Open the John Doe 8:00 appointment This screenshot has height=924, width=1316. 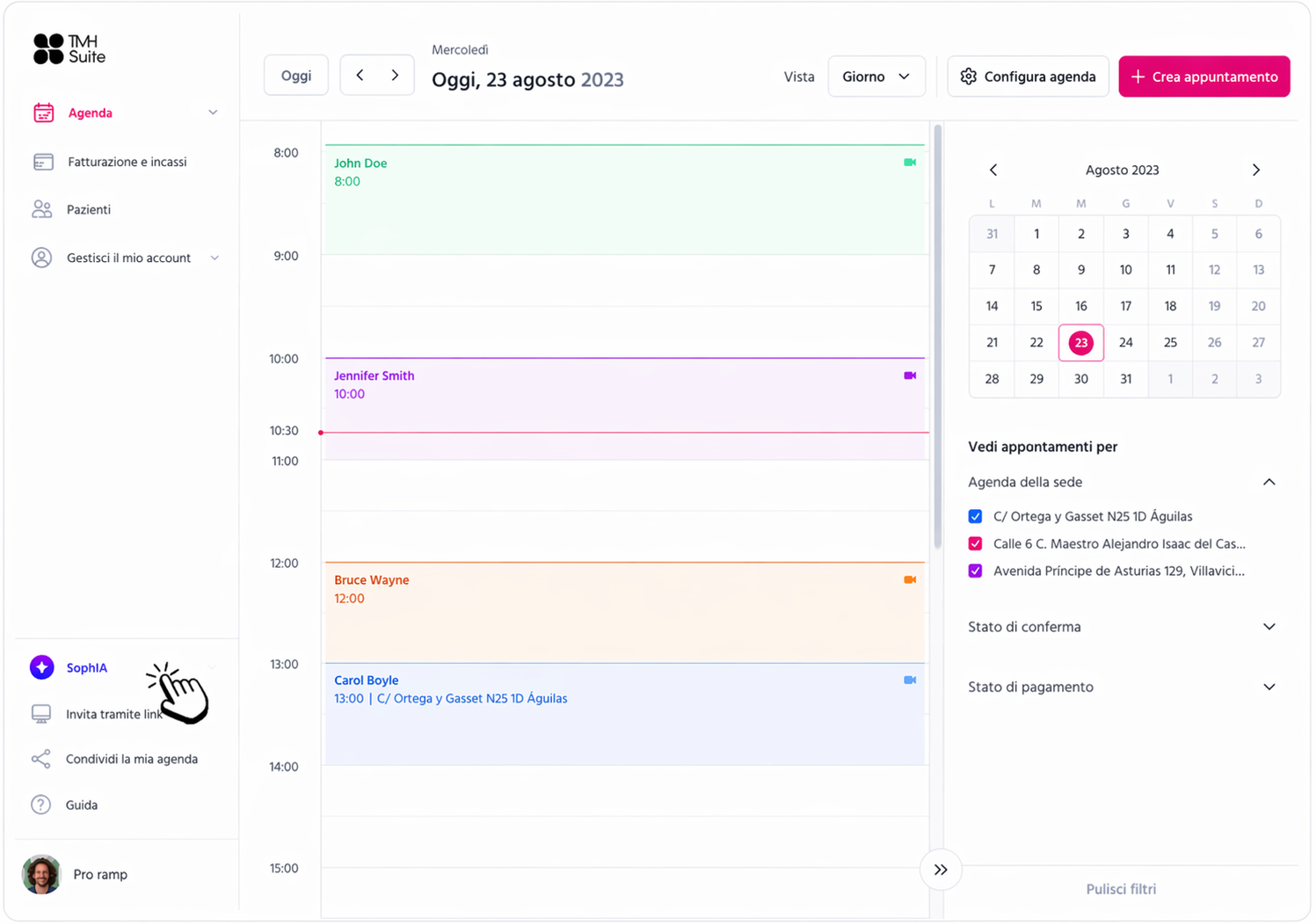coord(625,200)
